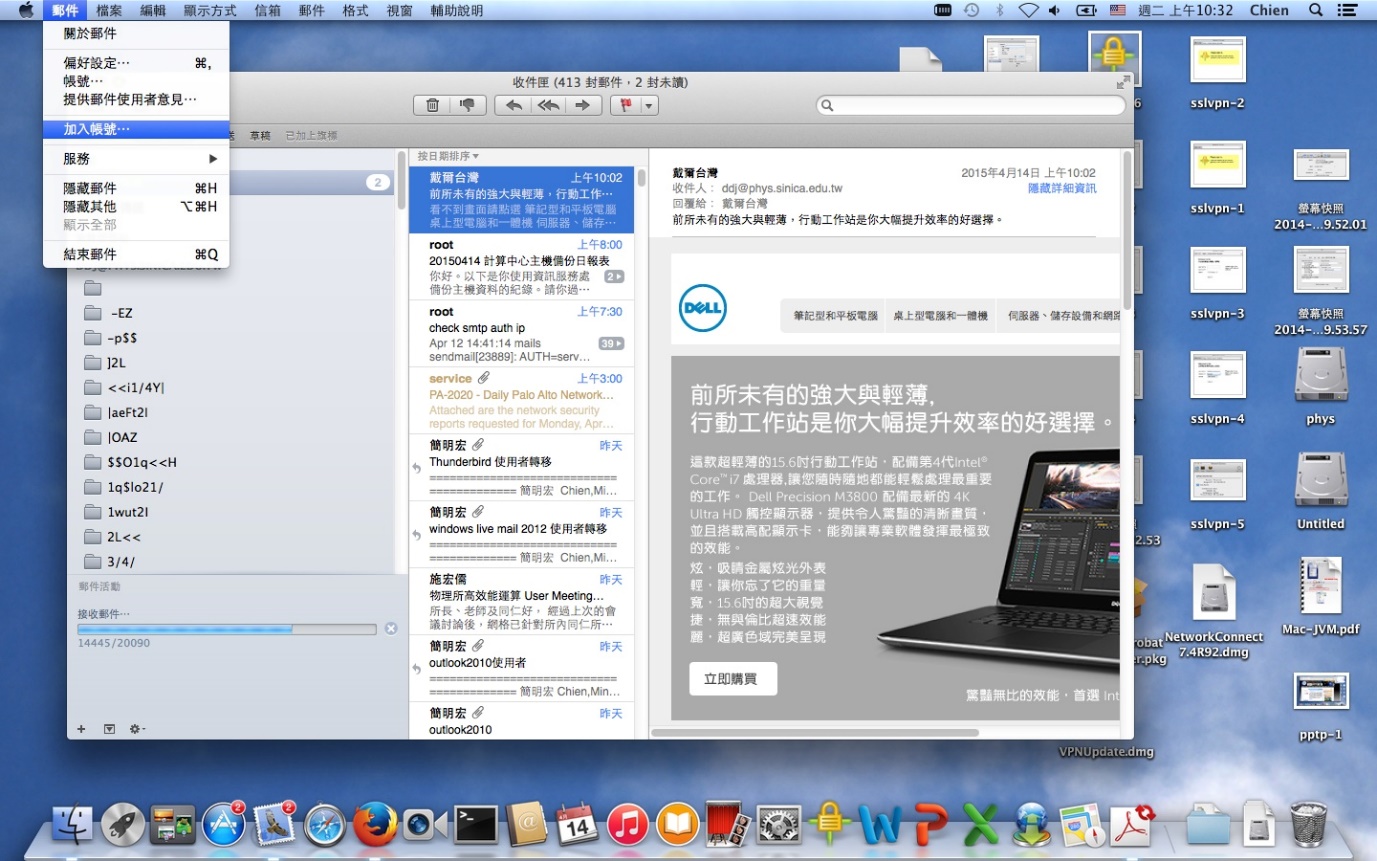
Task: Click the inbox unread count badge 2
Action: pos(377,182)
